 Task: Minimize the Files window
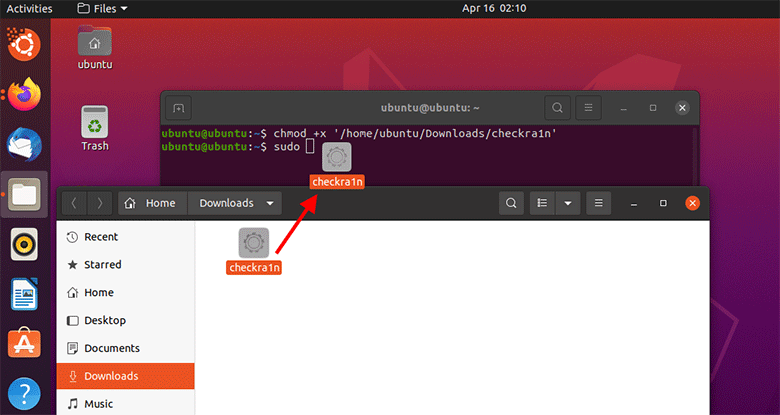coord(633,203)
